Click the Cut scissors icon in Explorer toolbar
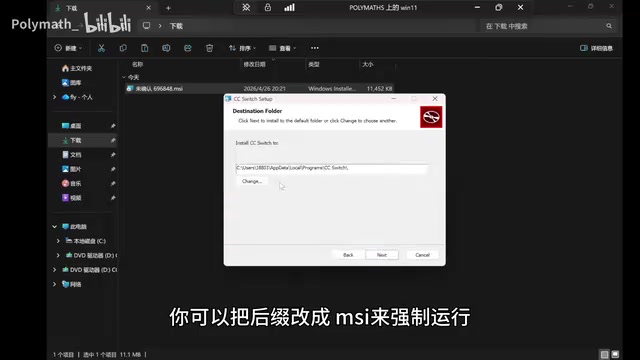The height and width of the screenshot is (360, 640). [x=101, y=48]
